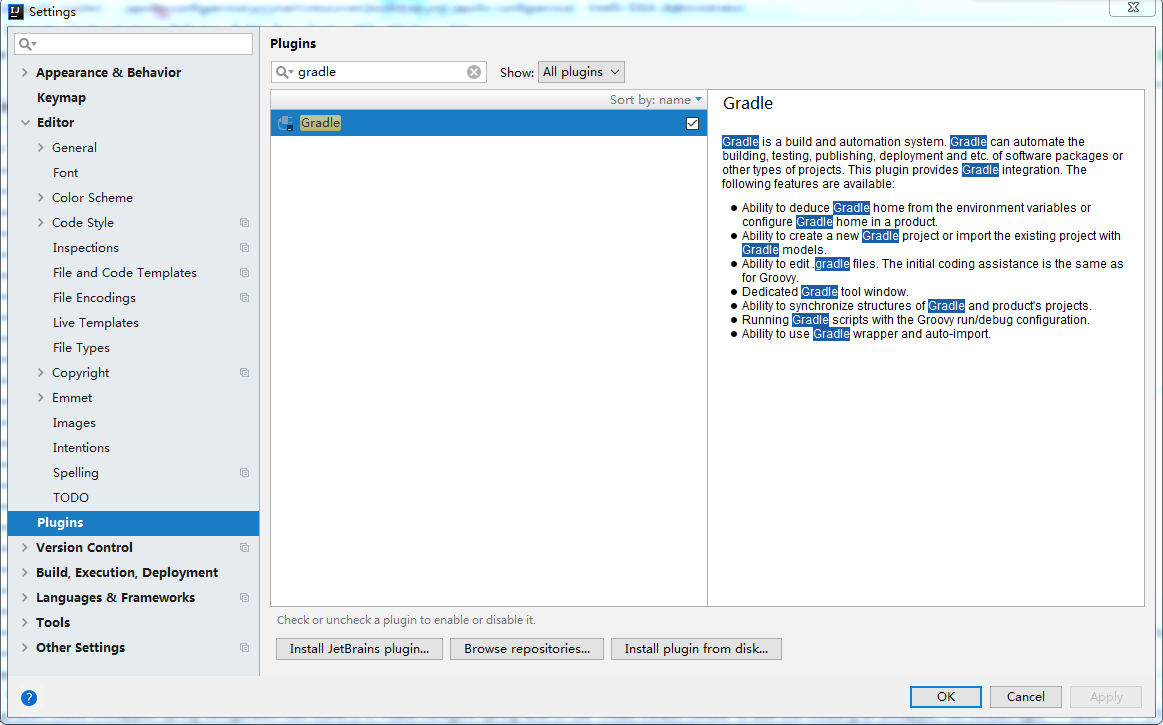The image size is (1163, 725).
Task: Expand Appearance & Behavior section
Action: [25, 73]
